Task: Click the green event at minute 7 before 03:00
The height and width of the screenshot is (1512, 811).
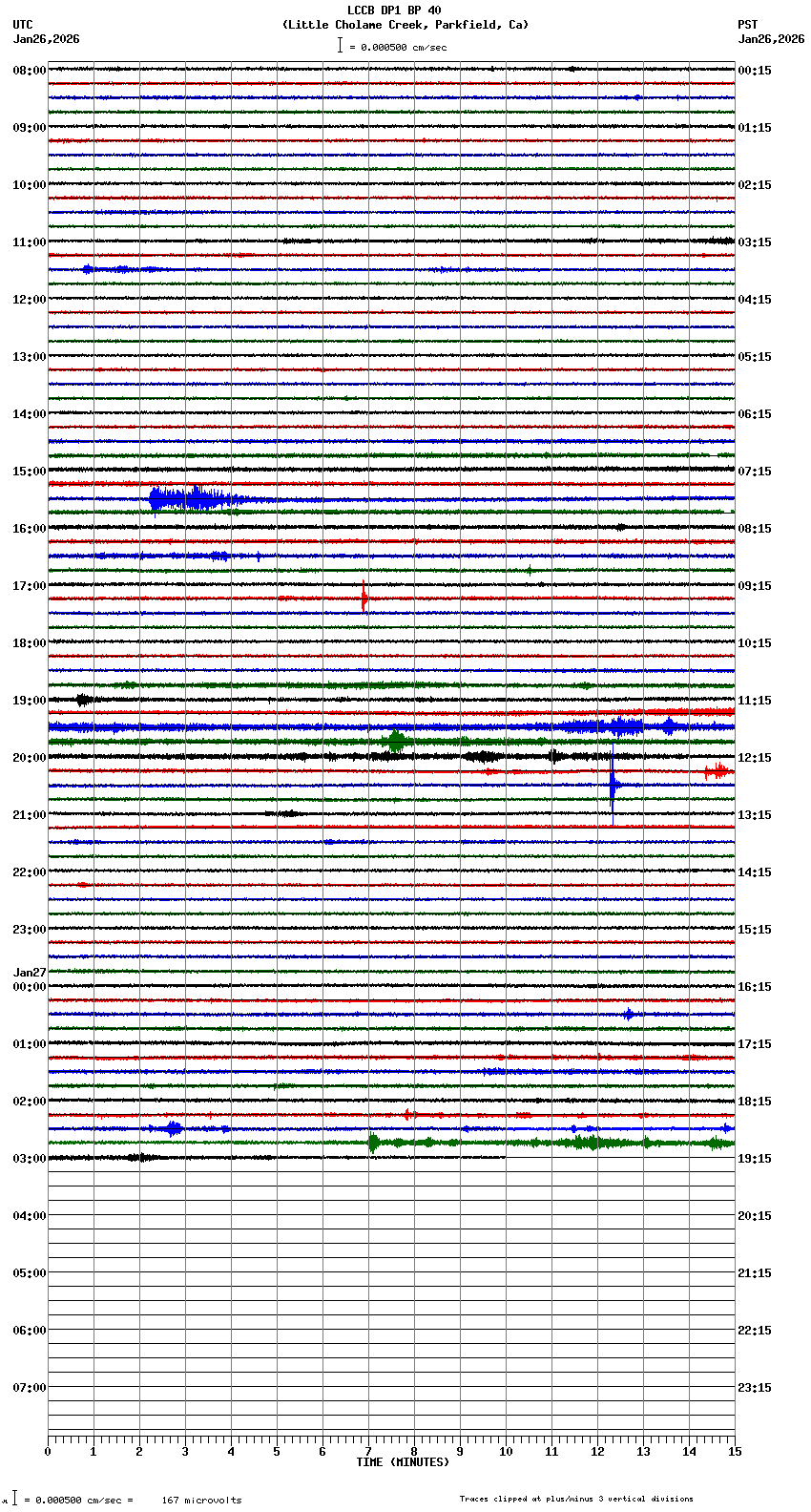Action: pos(373,1143)
